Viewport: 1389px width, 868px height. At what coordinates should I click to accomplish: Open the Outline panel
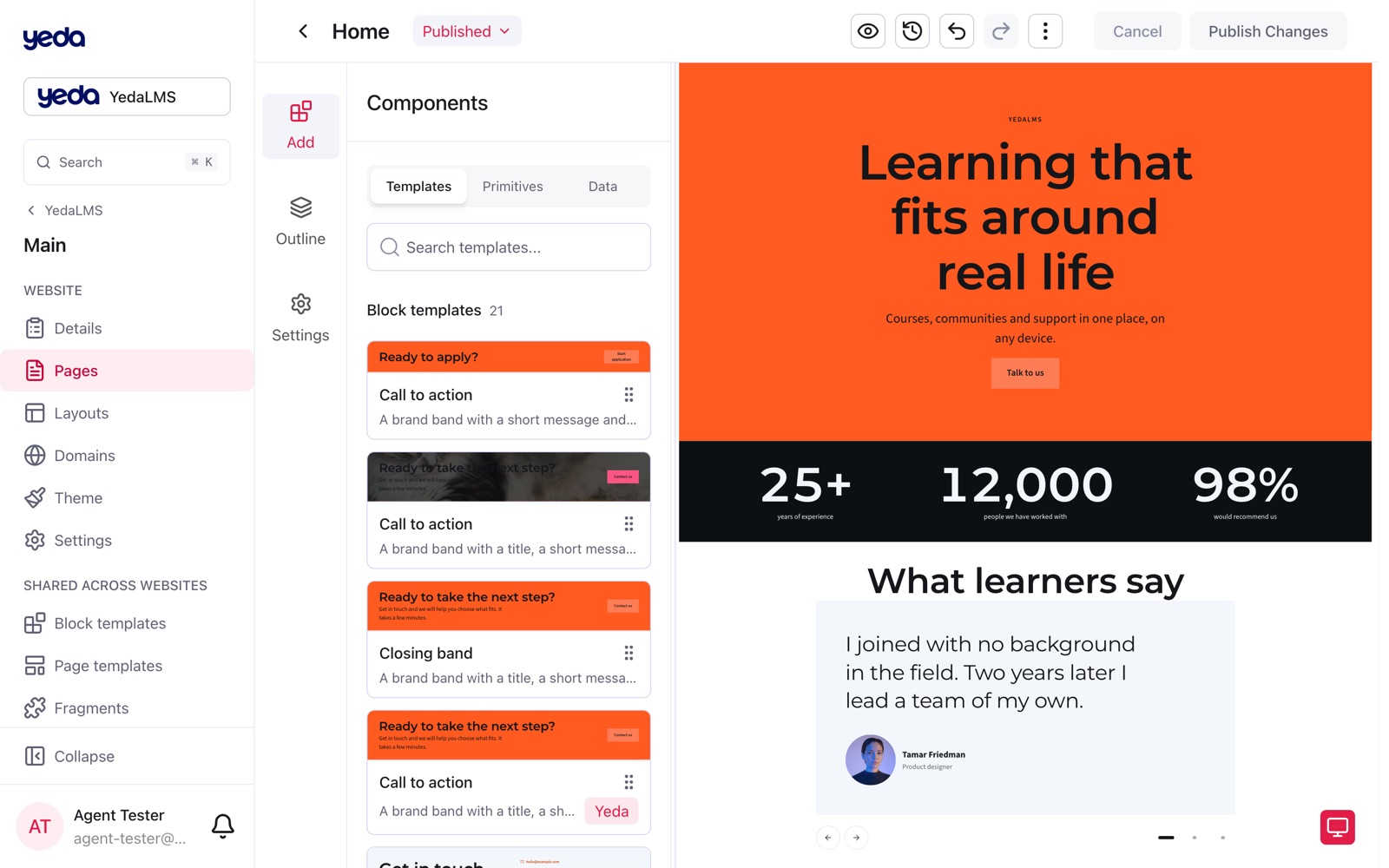(300, 222)
